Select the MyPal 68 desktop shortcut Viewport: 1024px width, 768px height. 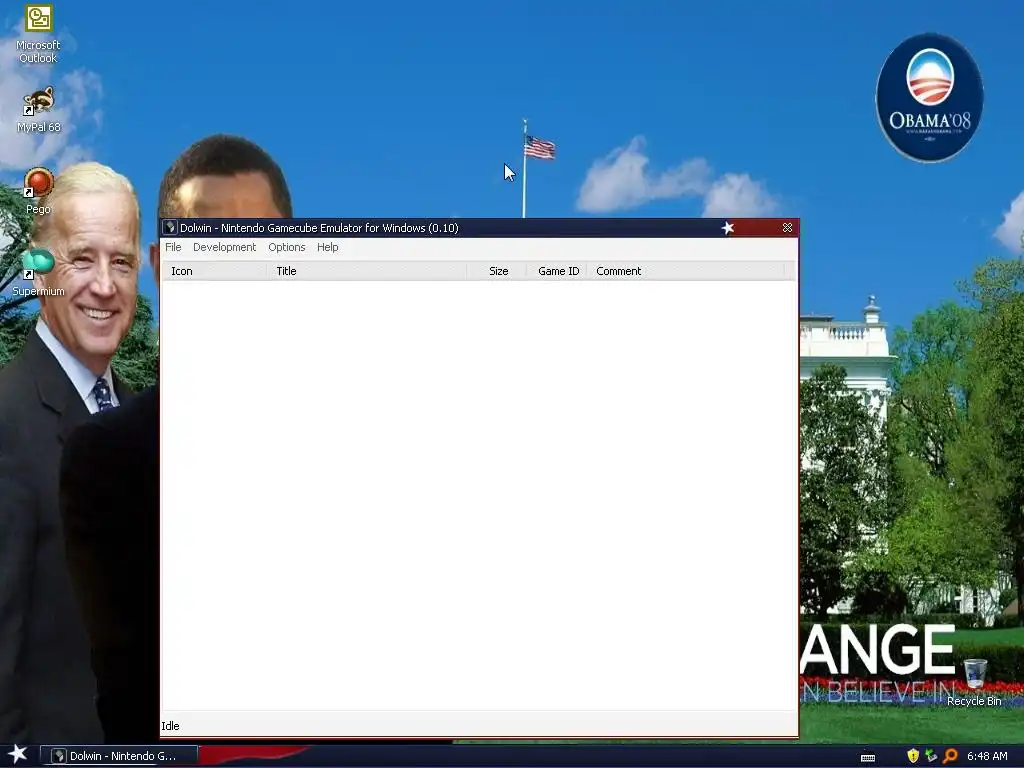click(39, 110)
